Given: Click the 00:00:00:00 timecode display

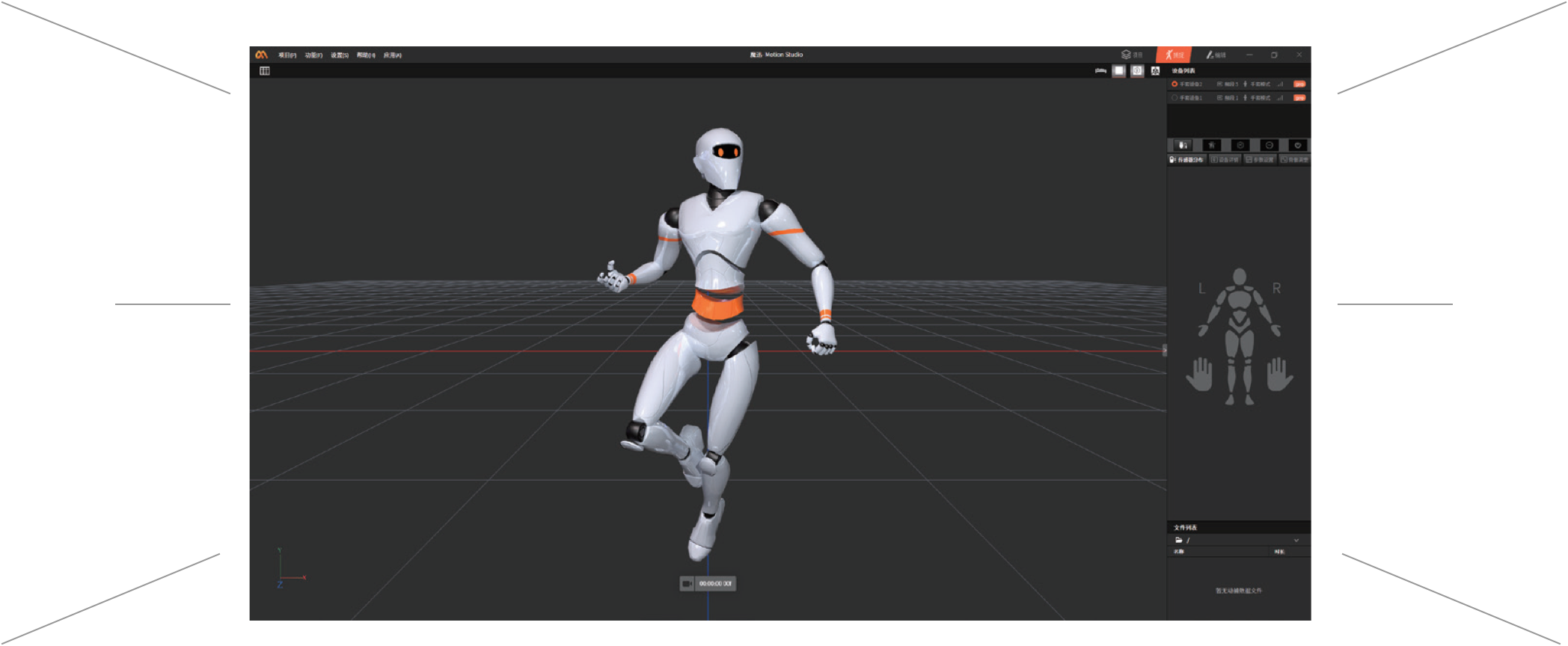Looking at the screenshot, I should point(716,583).
